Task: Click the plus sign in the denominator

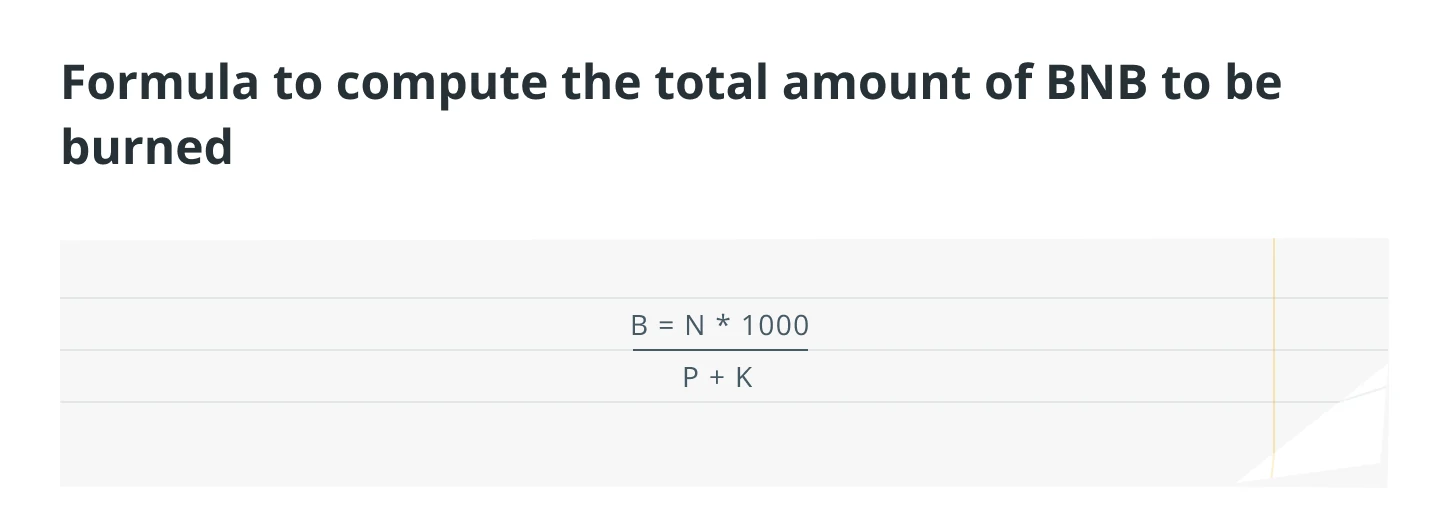Action: click(x=717, y=379)
